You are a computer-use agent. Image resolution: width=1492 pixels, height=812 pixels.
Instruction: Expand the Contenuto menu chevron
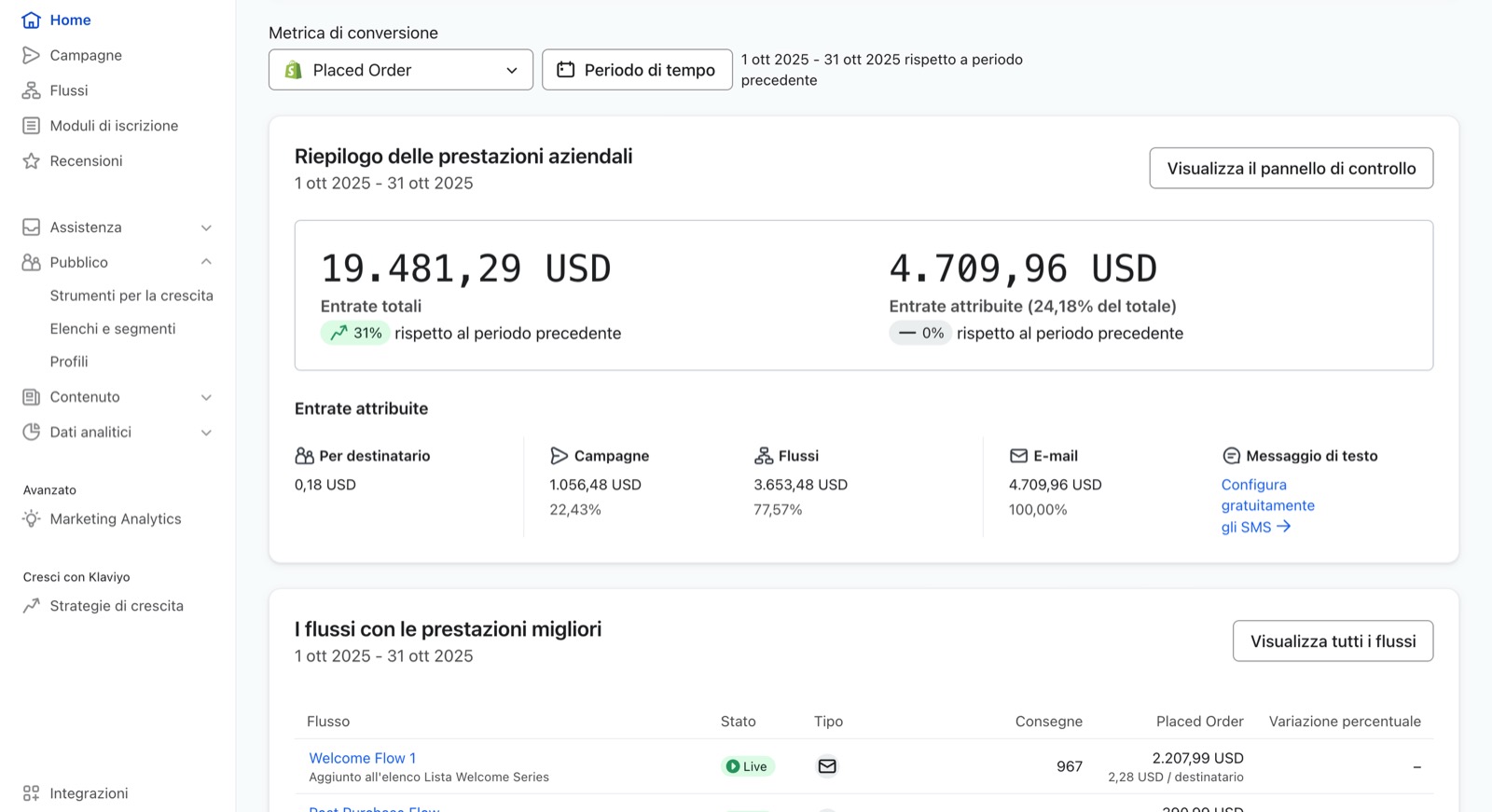(x=206, y=397)
